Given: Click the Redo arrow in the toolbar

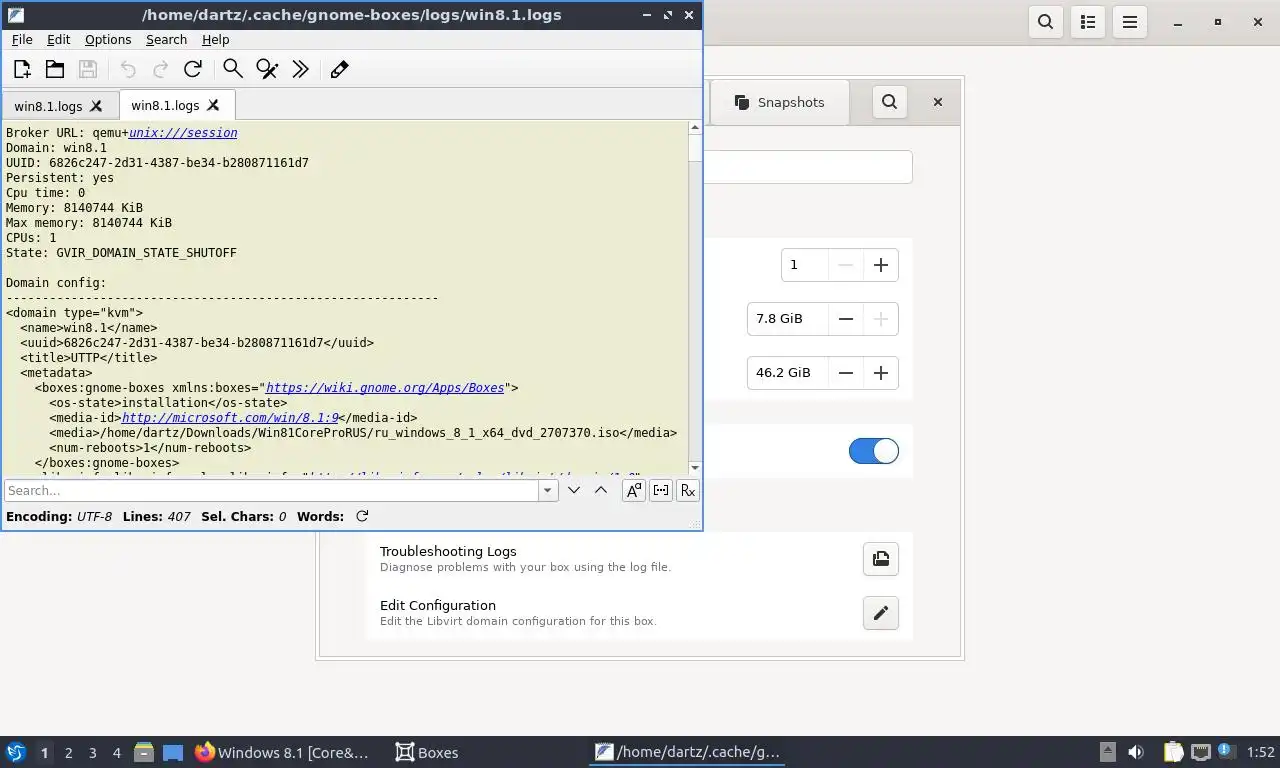Looking at the screenshot, I should pos(160,69).
